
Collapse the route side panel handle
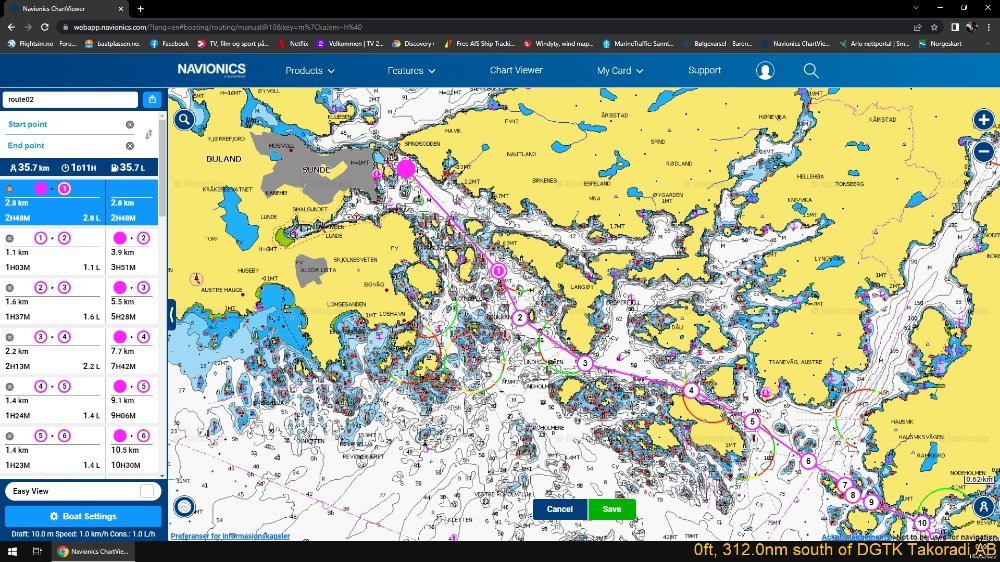point(171,314)
